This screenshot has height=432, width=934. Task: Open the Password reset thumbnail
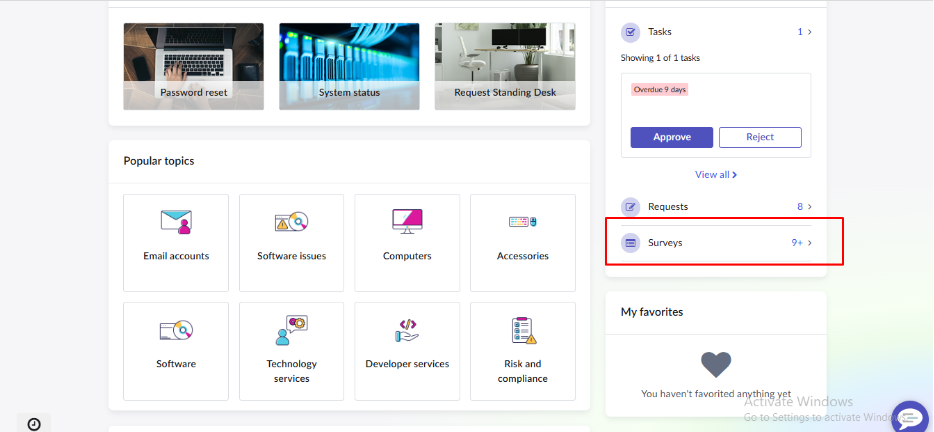click(193, 66)
